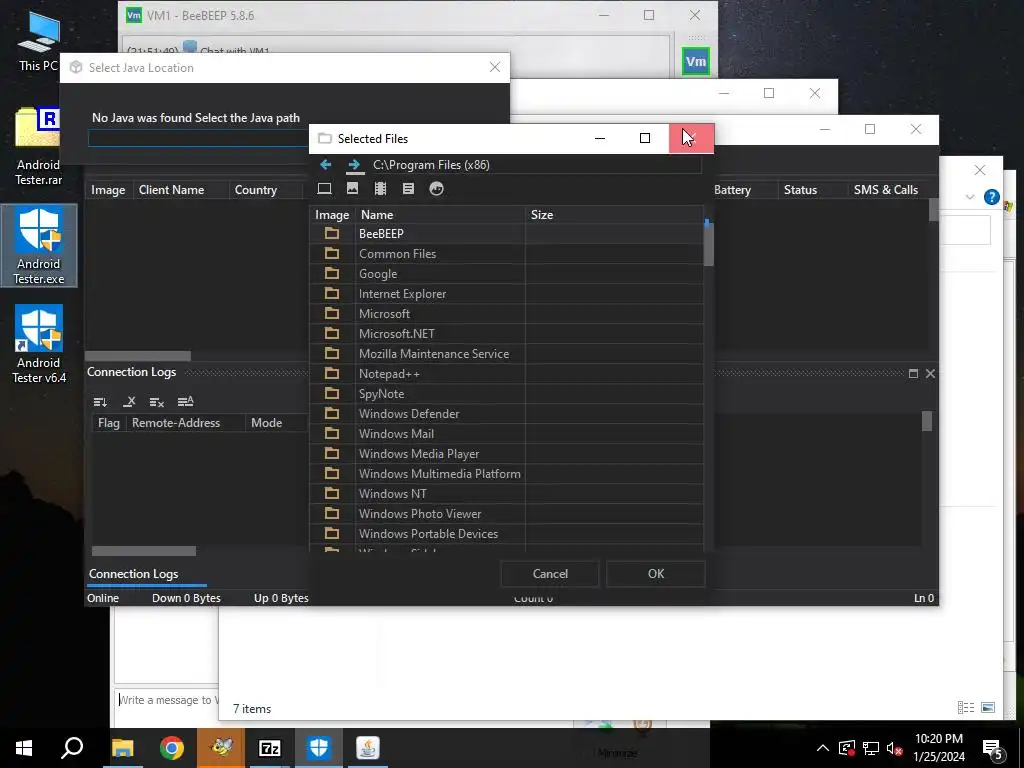Click OK in Selected Files dialog
Image resolution: width=1024 pixels, height=768 pixels.
pyautogui.click(x=656, y=573)
